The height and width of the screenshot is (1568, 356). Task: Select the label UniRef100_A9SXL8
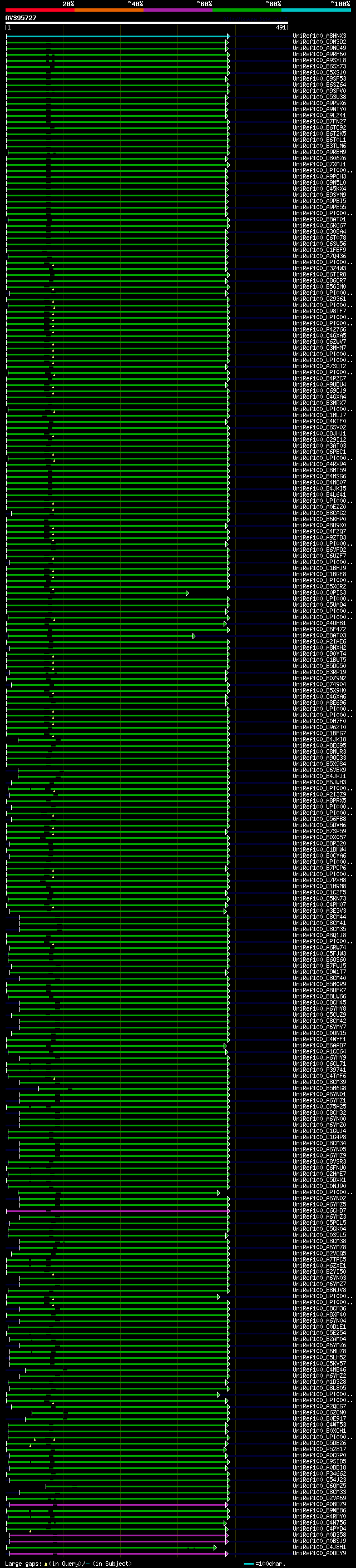click(x=319, y=60)
